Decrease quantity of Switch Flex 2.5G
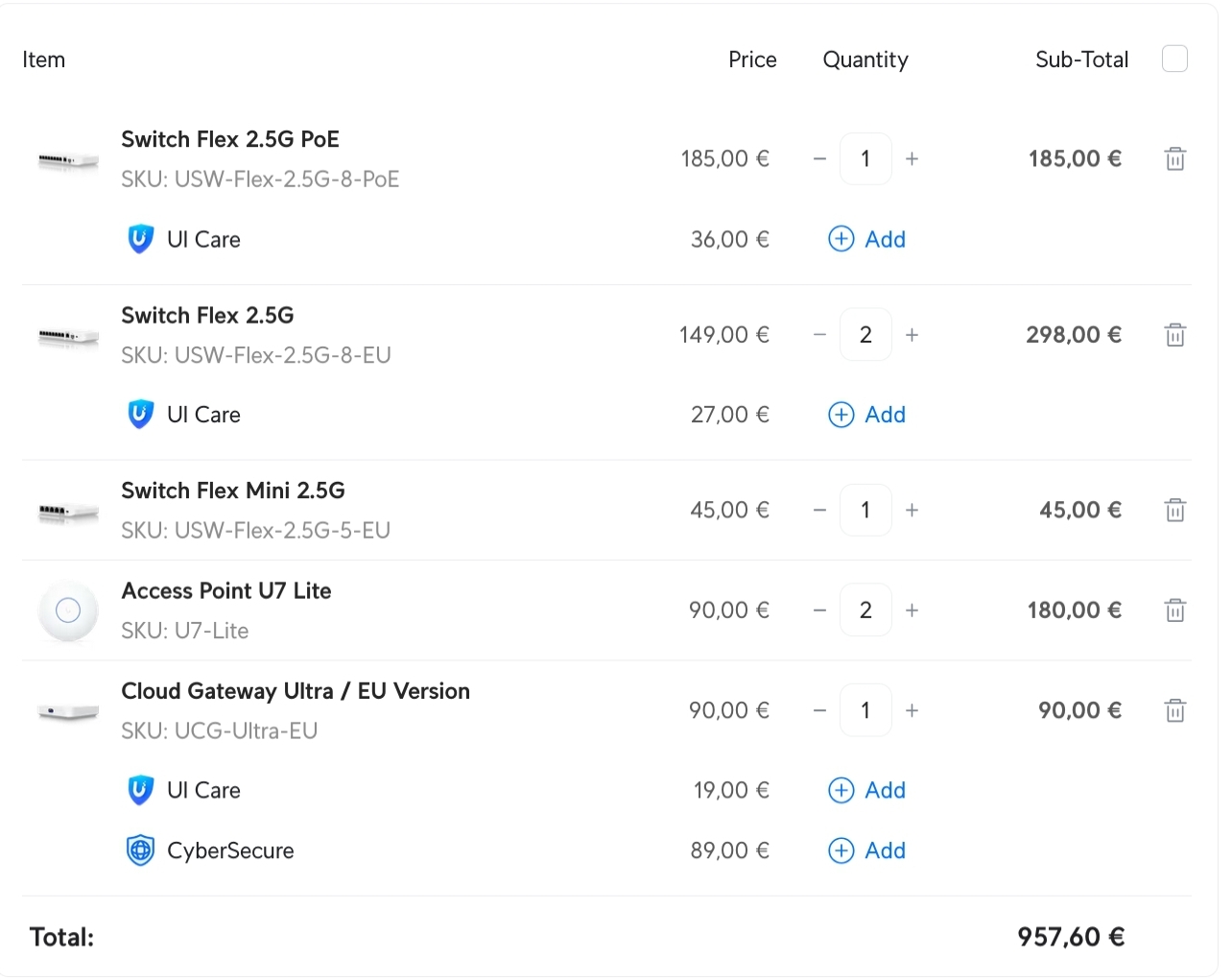1232x980 pixels. pyautogui.click(x=819, y=335)
